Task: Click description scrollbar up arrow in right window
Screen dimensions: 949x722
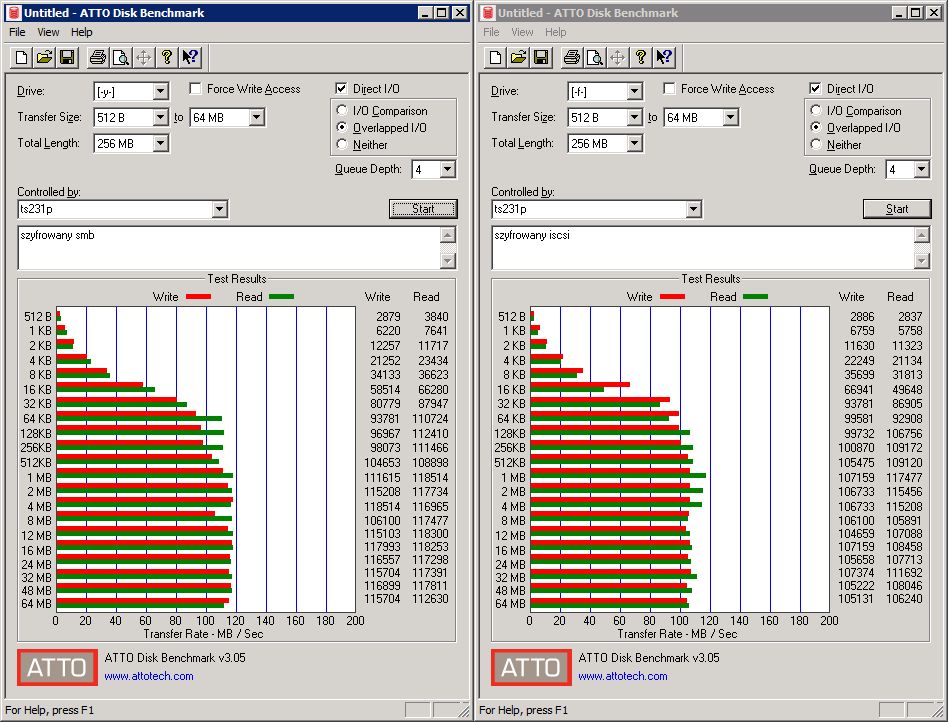Action: (x=922, y=235)
